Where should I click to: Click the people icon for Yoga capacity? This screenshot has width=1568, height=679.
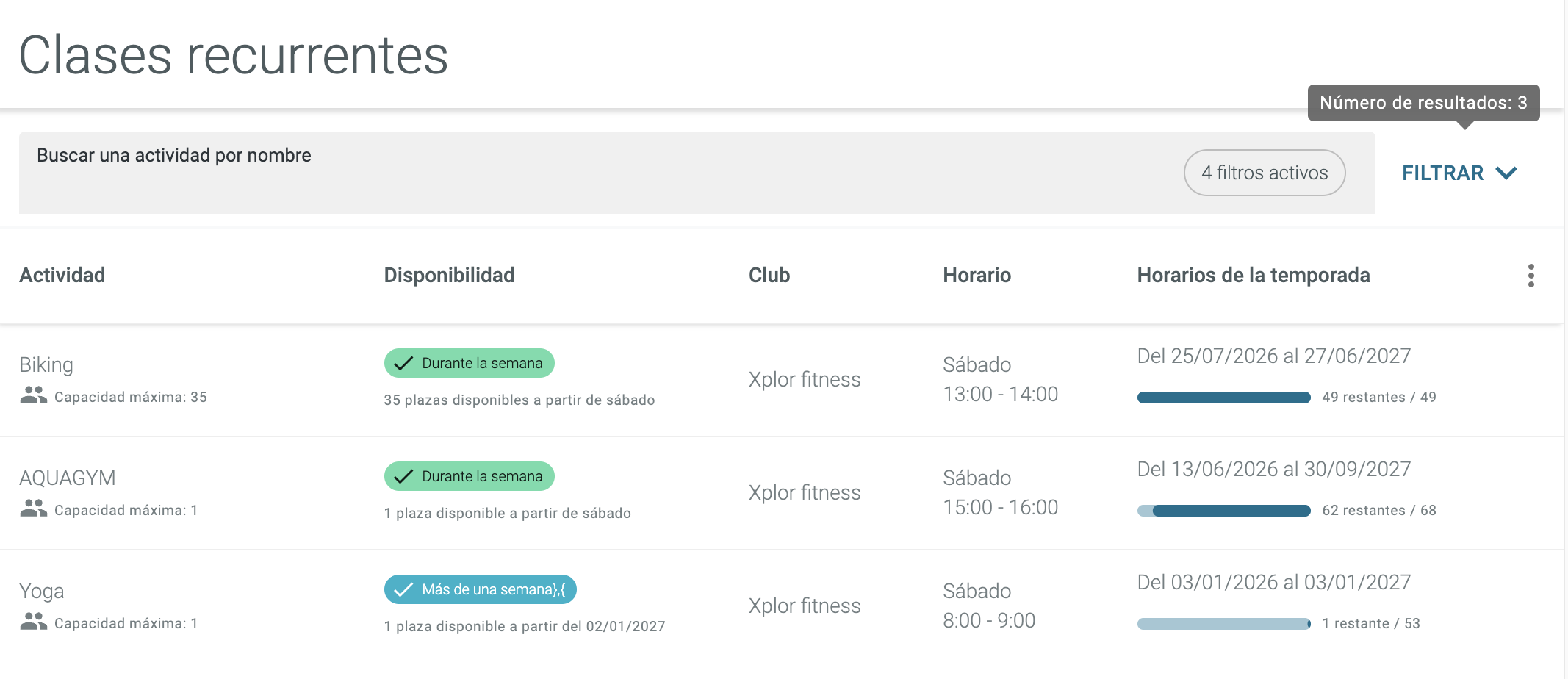click(33, 622)
